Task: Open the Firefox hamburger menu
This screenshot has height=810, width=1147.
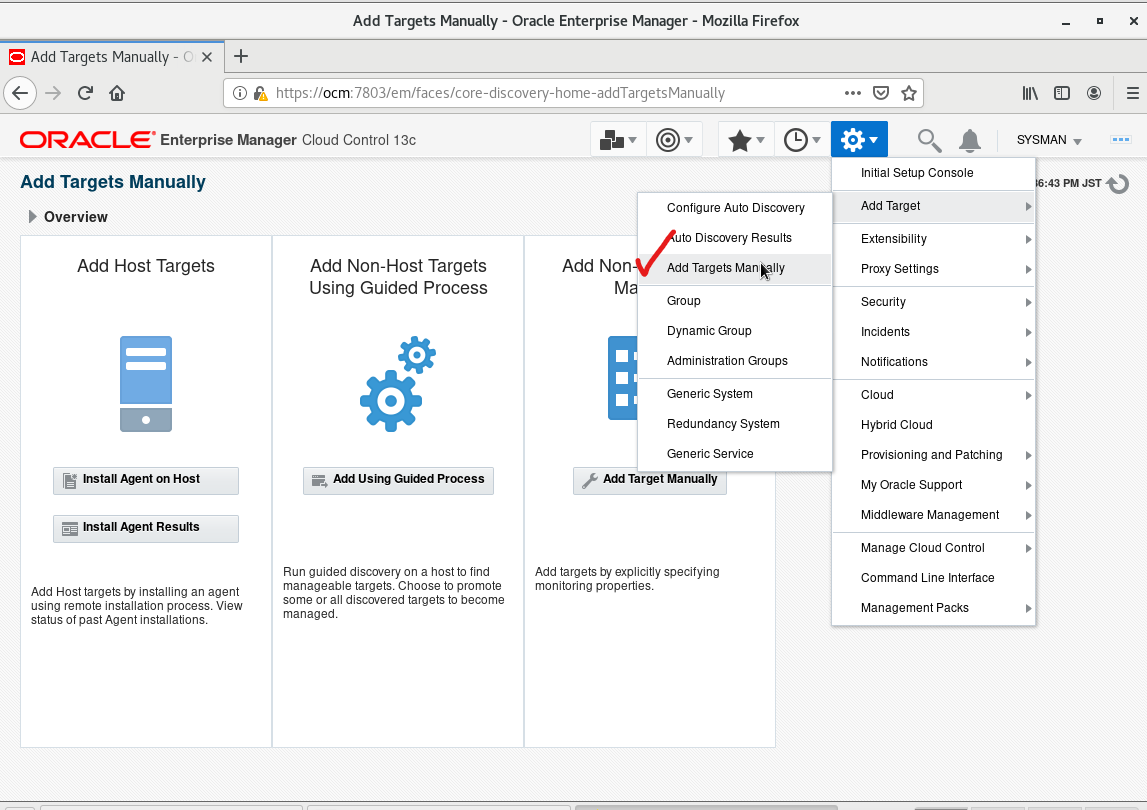Action: 1132,93
